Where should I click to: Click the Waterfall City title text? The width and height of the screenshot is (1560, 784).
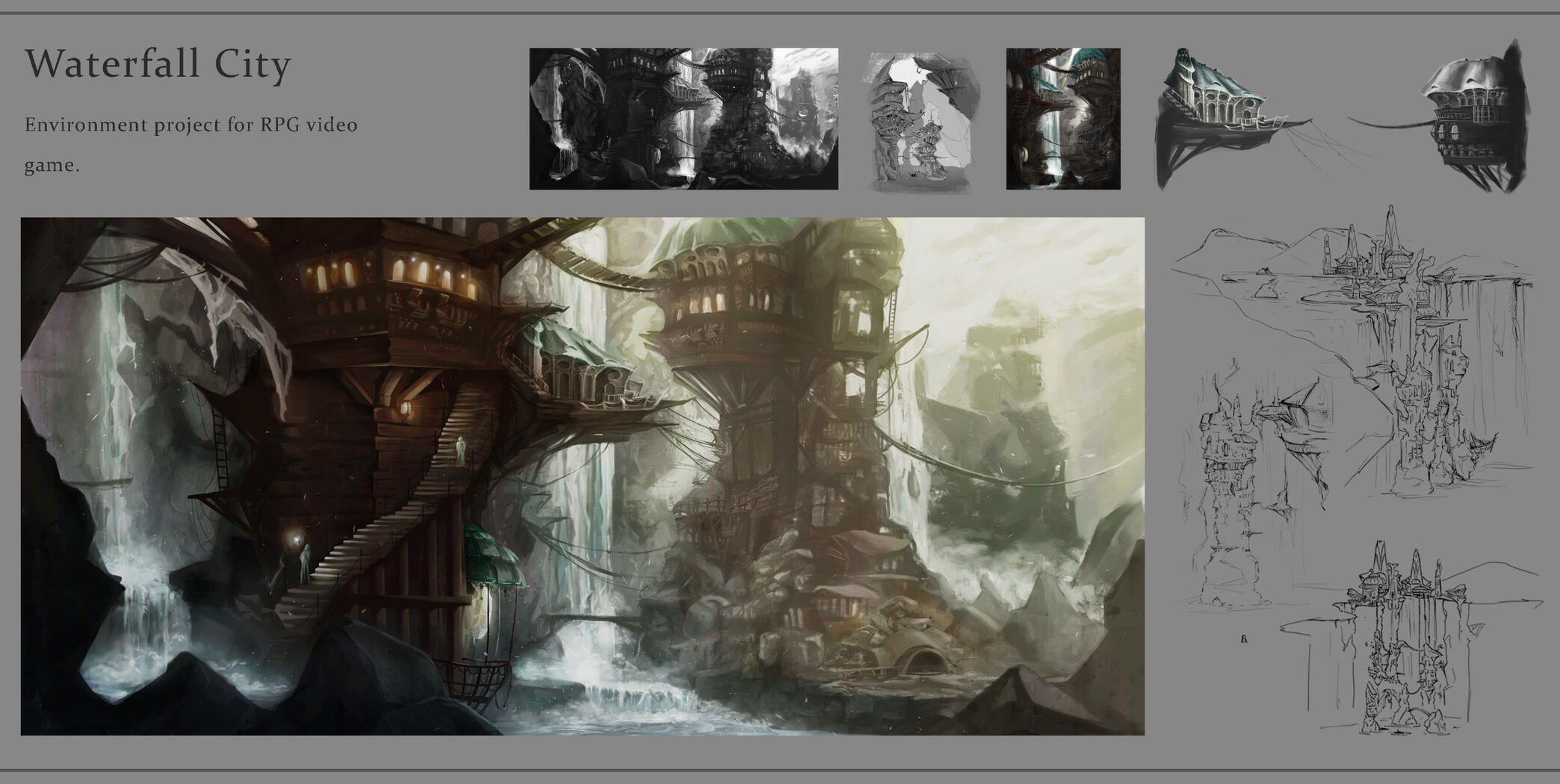(158, 64)
